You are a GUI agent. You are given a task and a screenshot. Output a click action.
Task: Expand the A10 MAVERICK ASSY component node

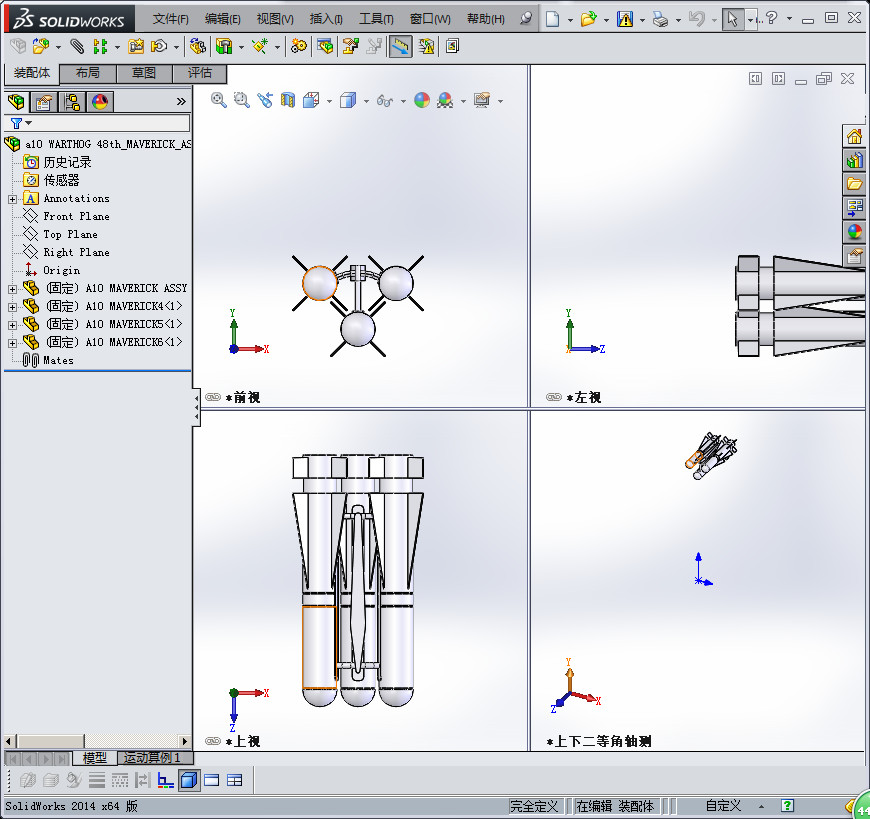pyautogui.click(x=12, y=289)
